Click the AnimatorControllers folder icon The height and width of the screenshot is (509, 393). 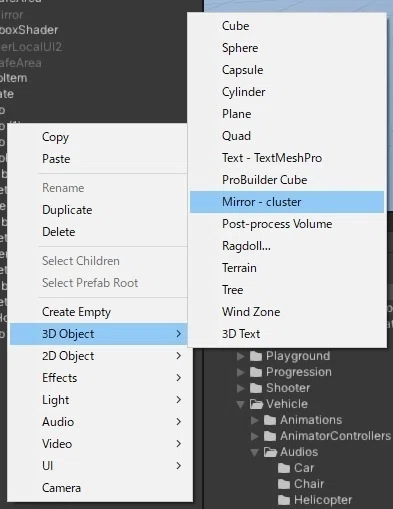point(270,436)
